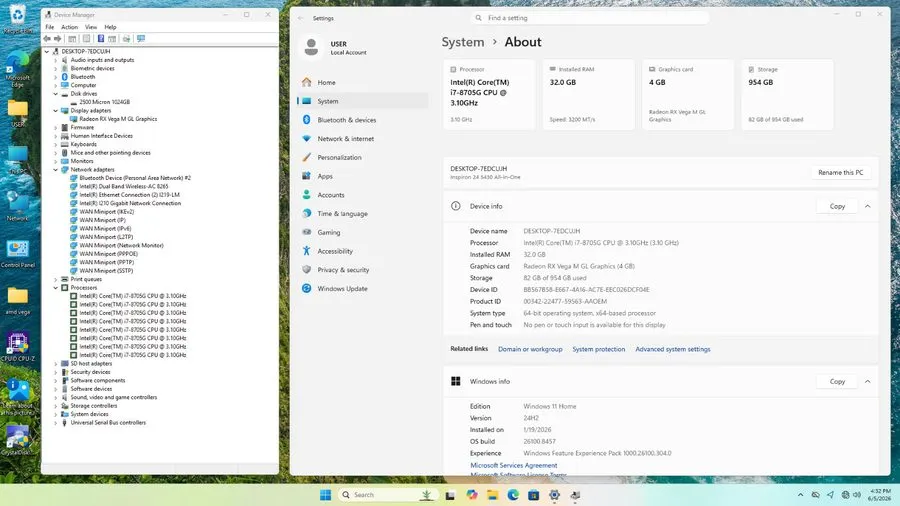The height and width of the screenshot is (506, 900).
Task: Open Privacy & security settings
Action: coord(363,270)
